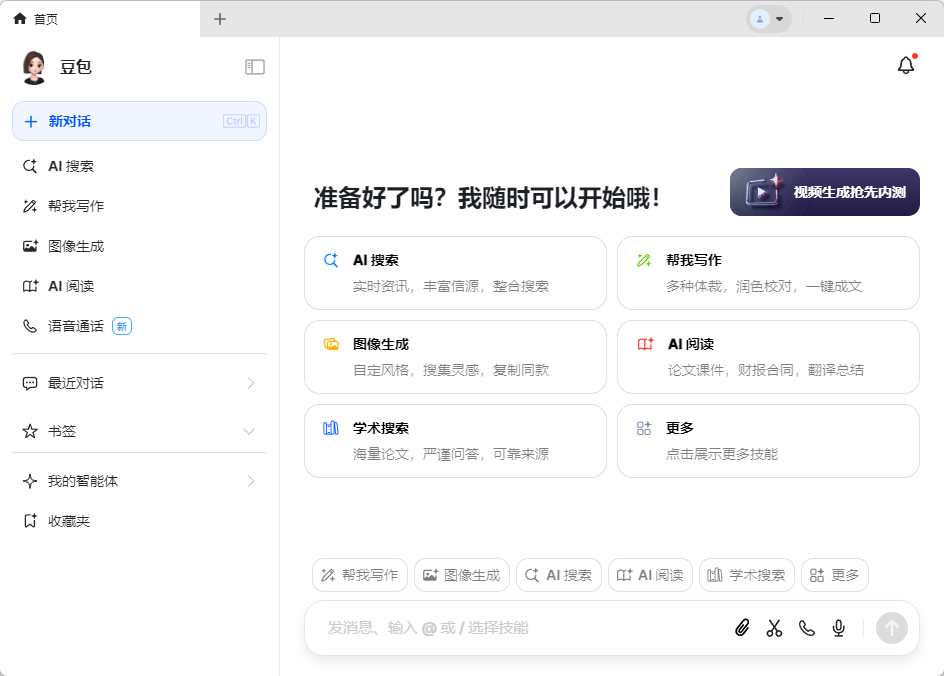Open a new tab with plus icon

point(220,19)
